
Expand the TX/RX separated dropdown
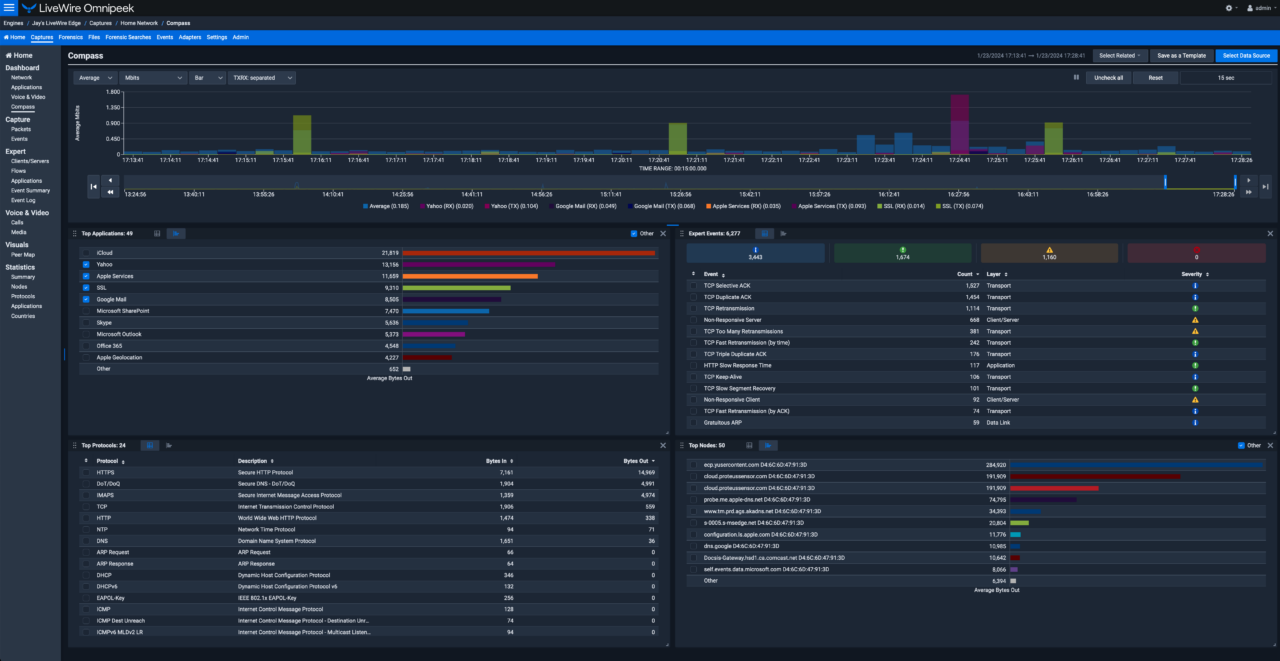(x=261, y=77)
